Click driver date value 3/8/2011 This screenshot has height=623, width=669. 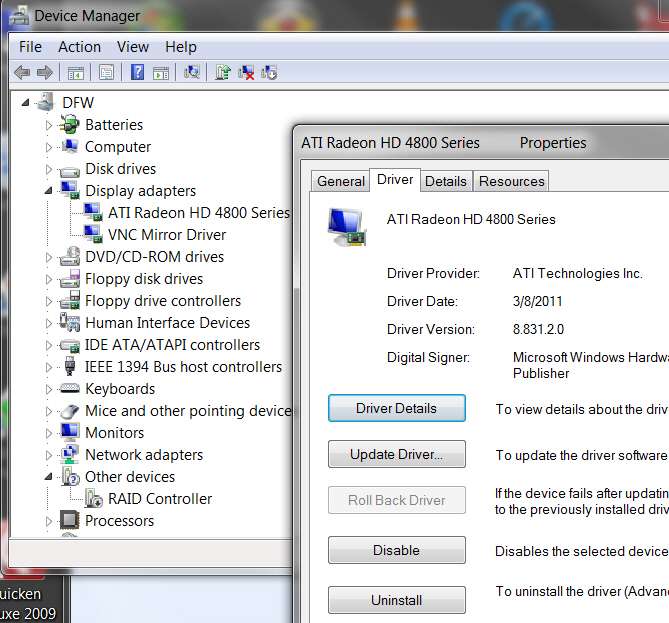click(x=538, y=301)
